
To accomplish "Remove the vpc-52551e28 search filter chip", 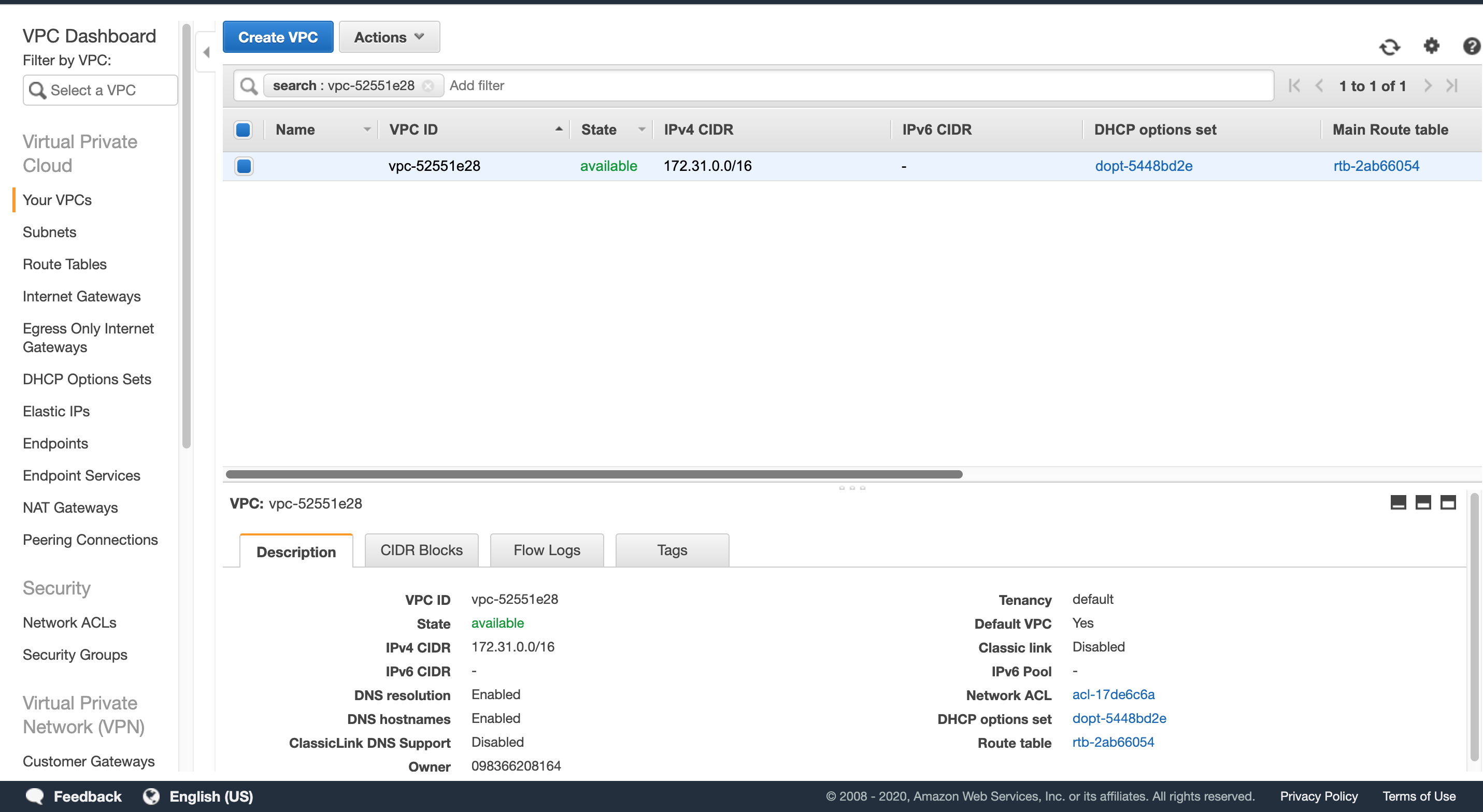I will [x=427, y=86].
